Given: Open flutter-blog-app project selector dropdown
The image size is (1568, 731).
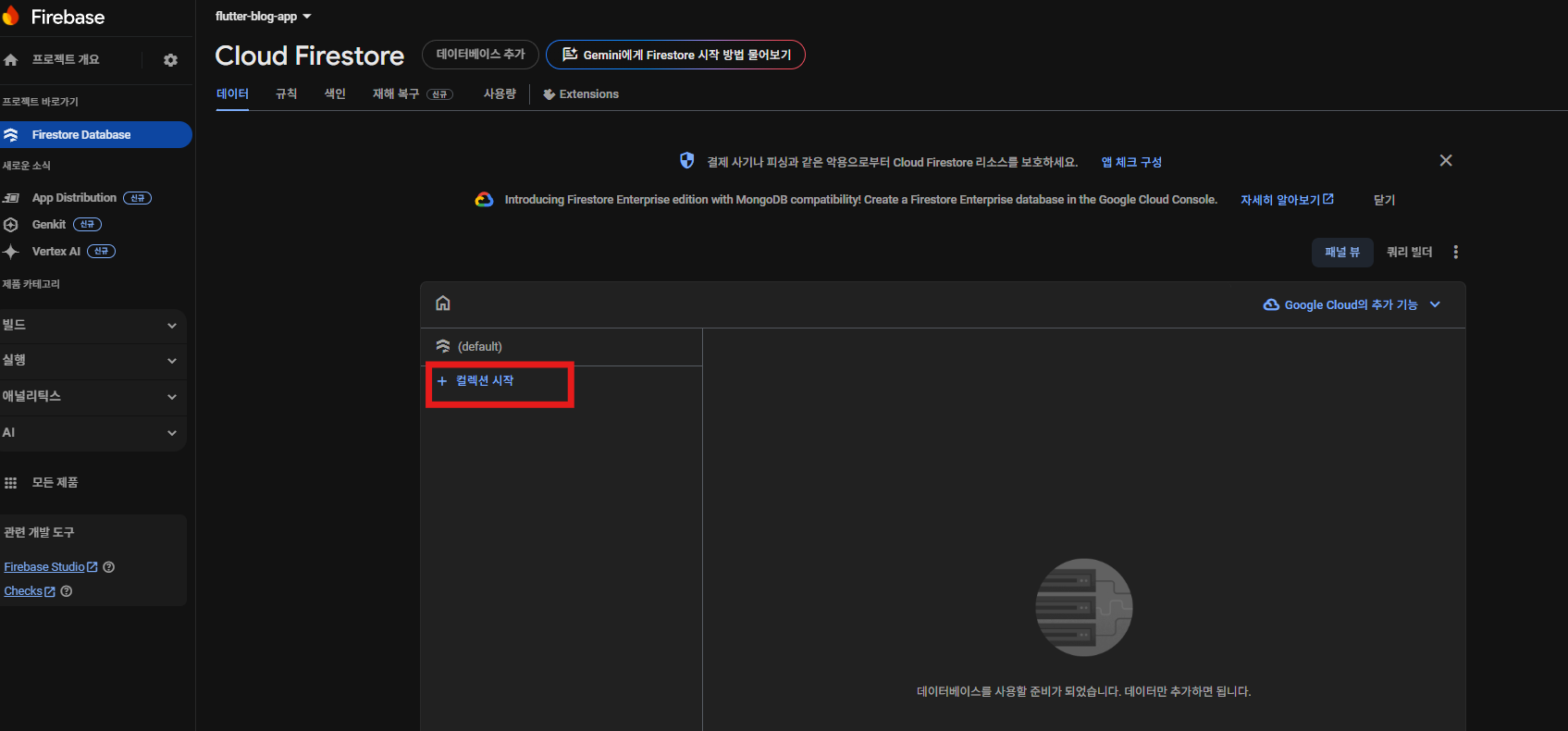Looking at the screenshot, I should coord(264,17).
